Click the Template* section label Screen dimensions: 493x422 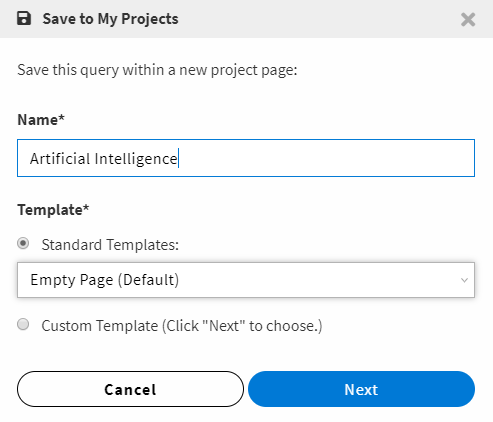click(x=53, y=210)
